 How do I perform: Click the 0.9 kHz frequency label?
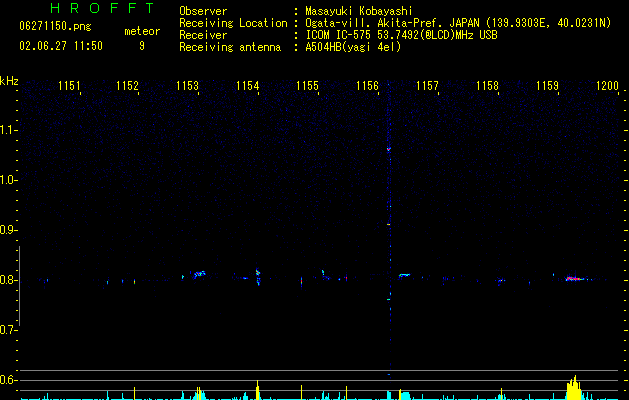click(x=8, y=230)
